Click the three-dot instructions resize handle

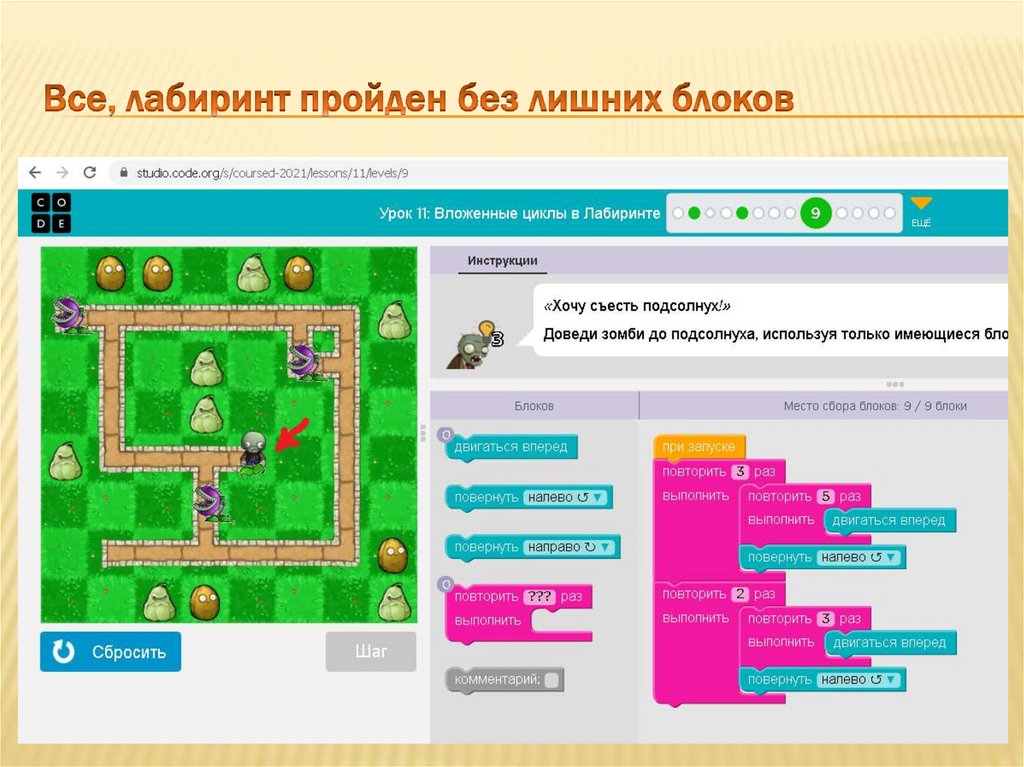895,384
